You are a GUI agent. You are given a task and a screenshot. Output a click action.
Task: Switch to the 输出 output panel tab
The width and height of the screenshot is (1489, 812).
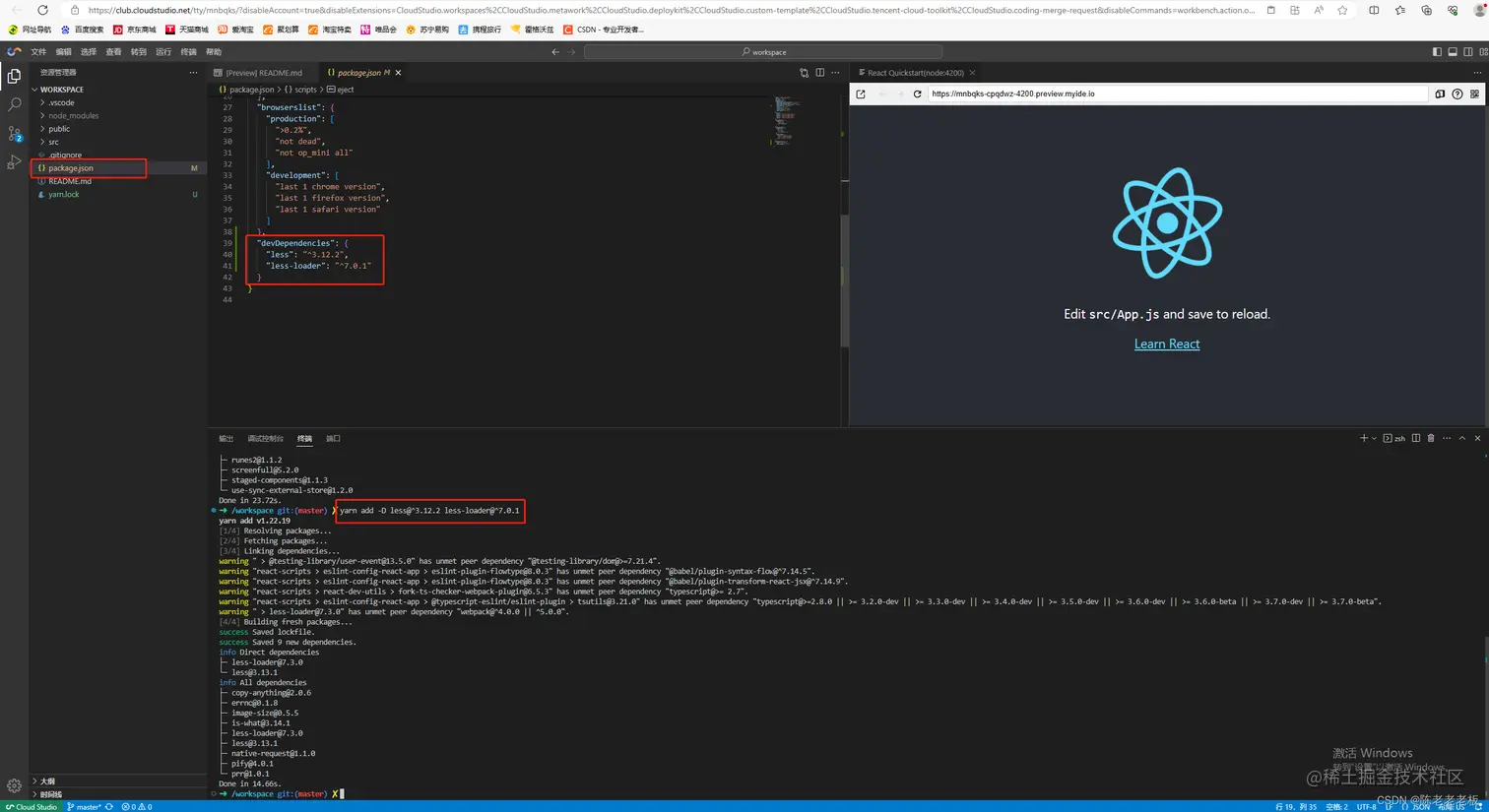coord(227,438)
